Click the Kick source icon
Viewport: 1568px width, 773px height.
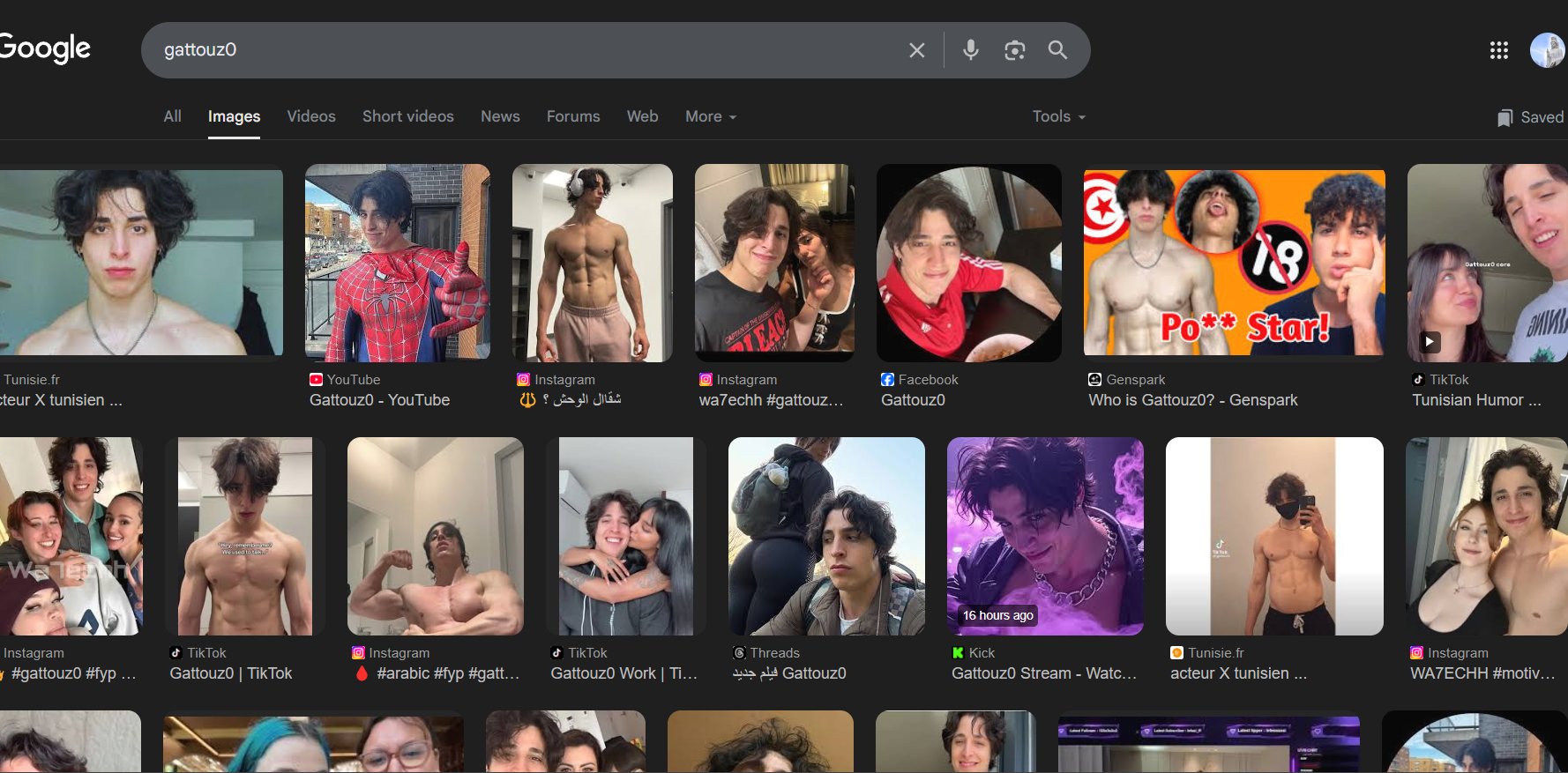pos(958,653)
